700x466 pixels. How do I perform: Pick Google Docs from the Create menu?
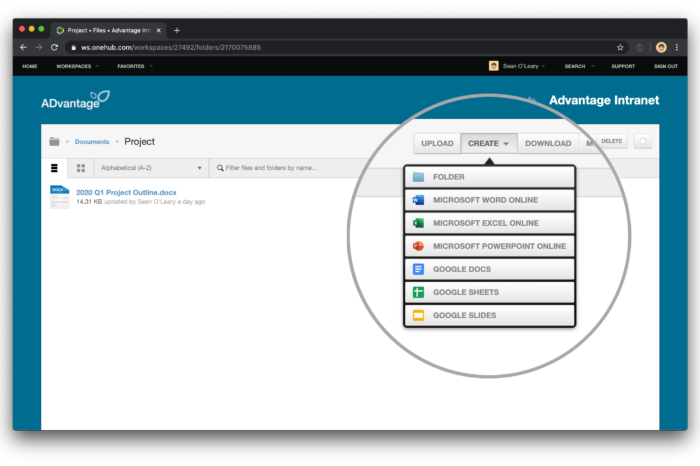489,269
